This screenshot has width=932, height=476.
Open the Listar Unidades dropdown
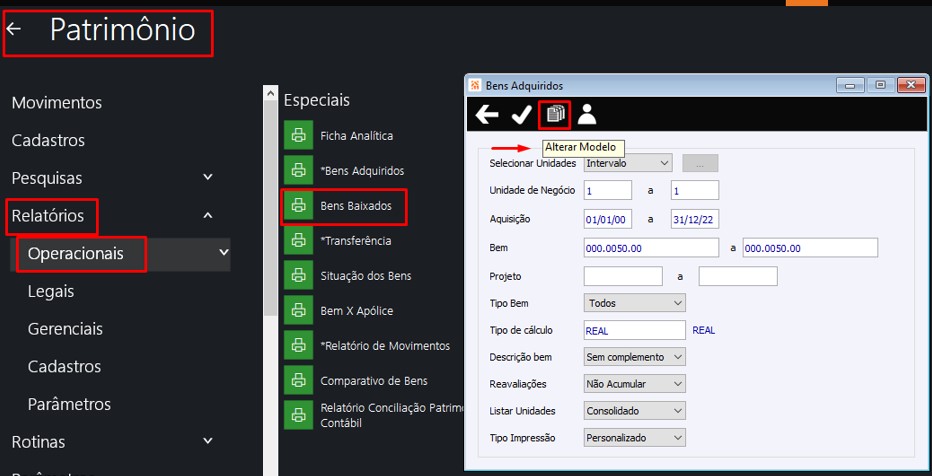[634, 411]
